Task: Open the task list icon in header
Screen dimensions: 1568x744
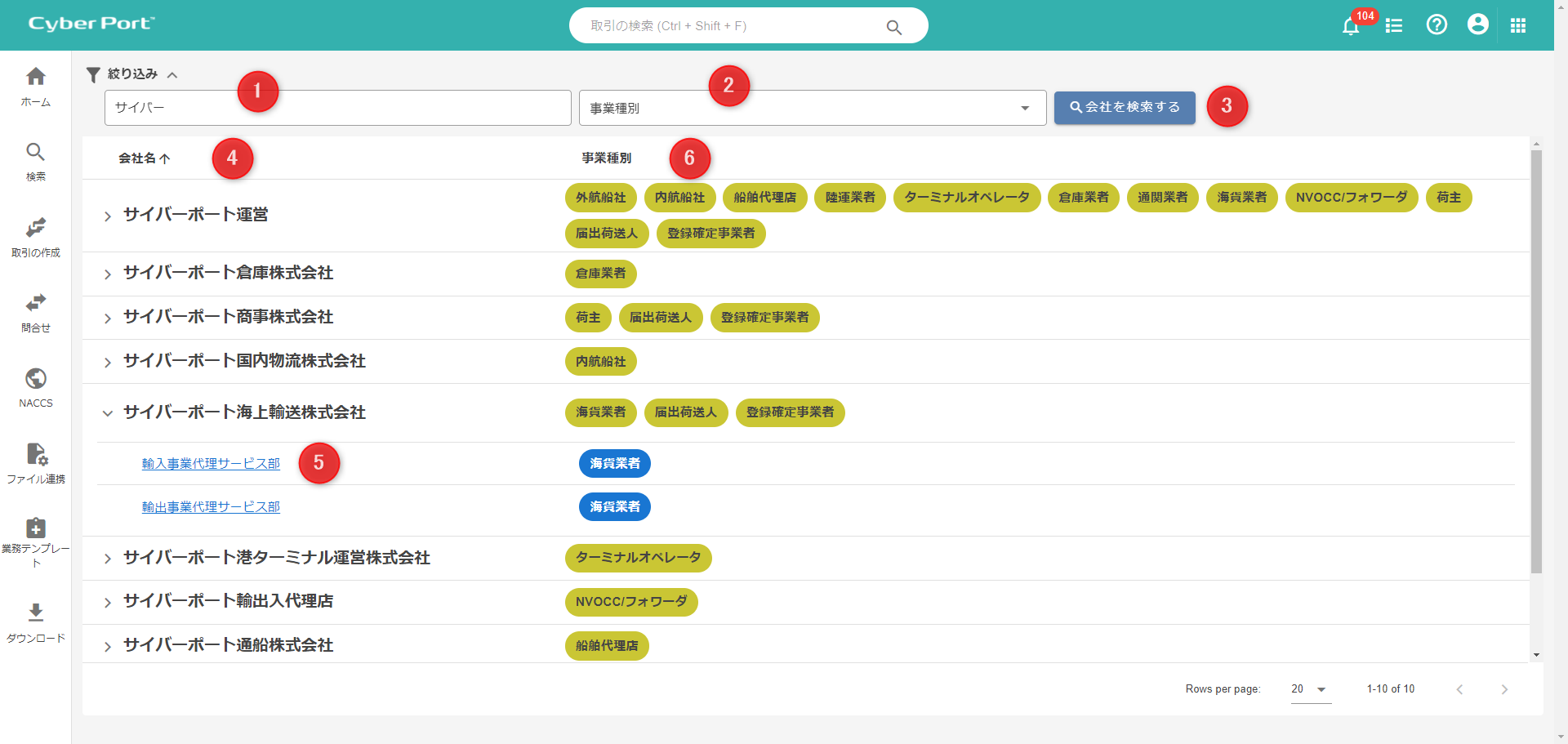Action: click(1394, 26)
